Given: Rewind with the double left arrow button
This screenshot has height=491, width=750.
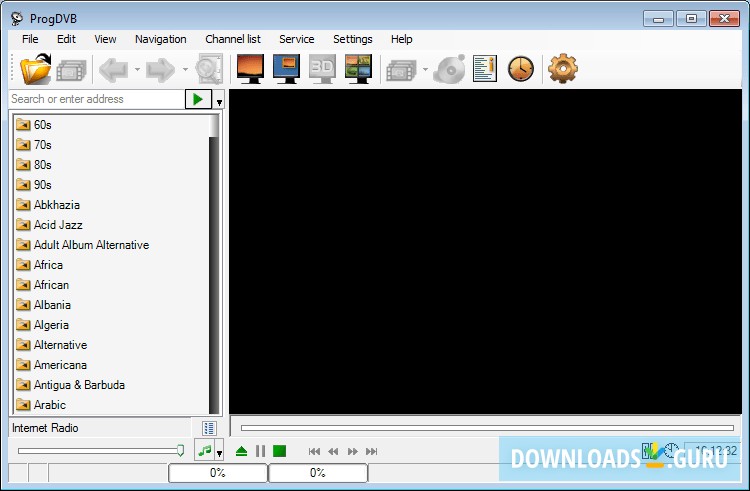Looking at the screenshot, I should [333, 451].
